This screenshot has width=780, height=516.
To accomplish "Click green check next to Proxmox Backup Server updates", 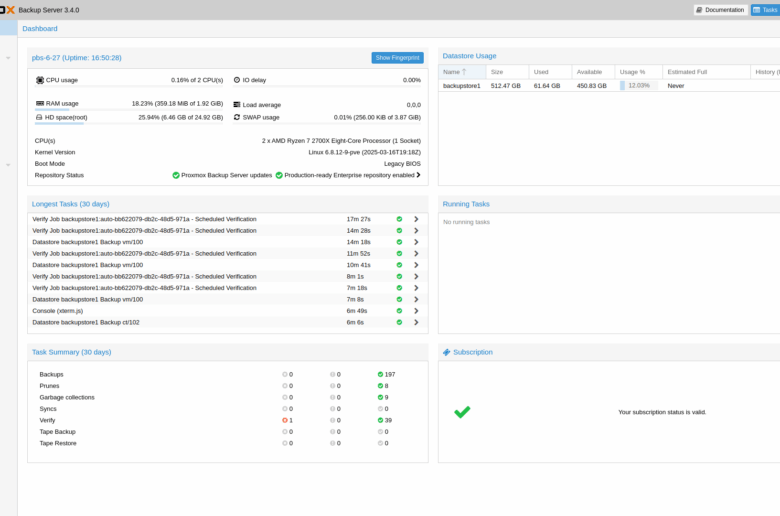I will point(176,175).
